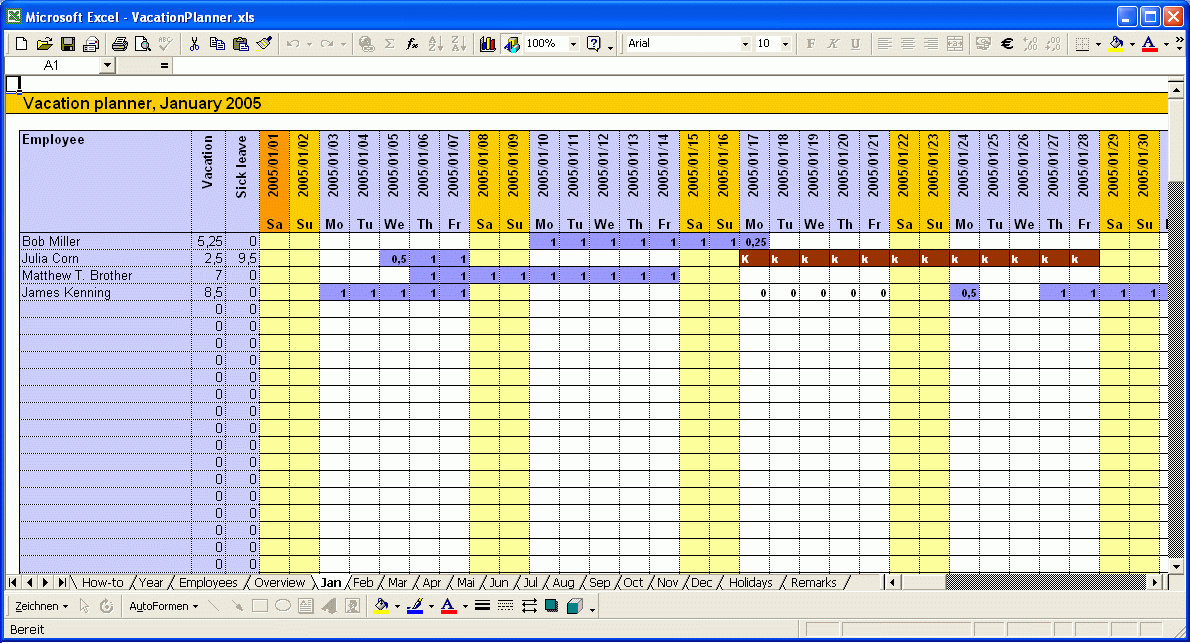Activate the format painter brush

click(264, 44)
